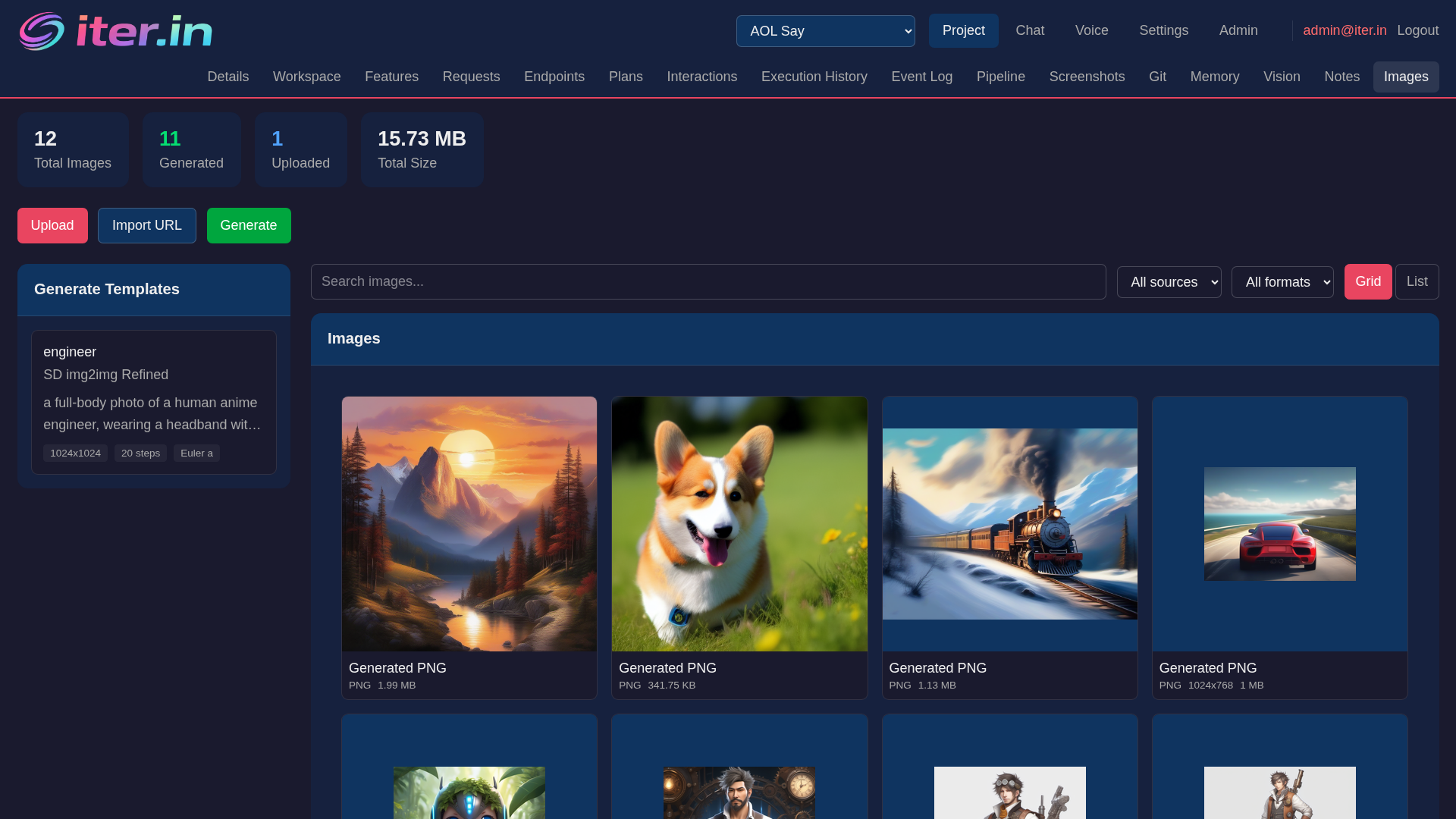The image size is (1456, 819).
Task: Click the 1.99 MB image caption
Action: [397, 685]
